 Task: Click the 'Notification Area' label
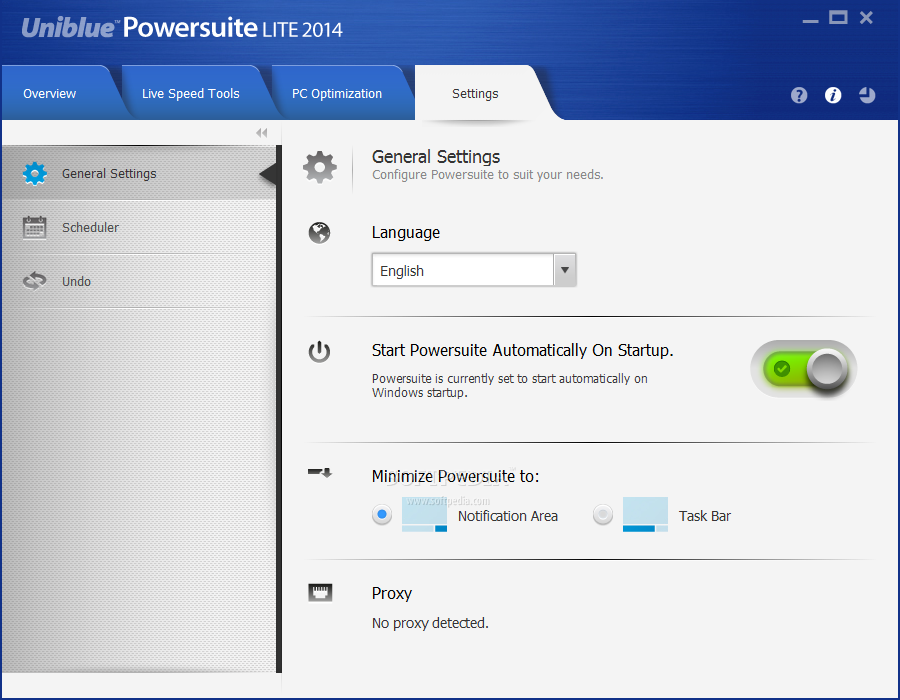(508, 516)
